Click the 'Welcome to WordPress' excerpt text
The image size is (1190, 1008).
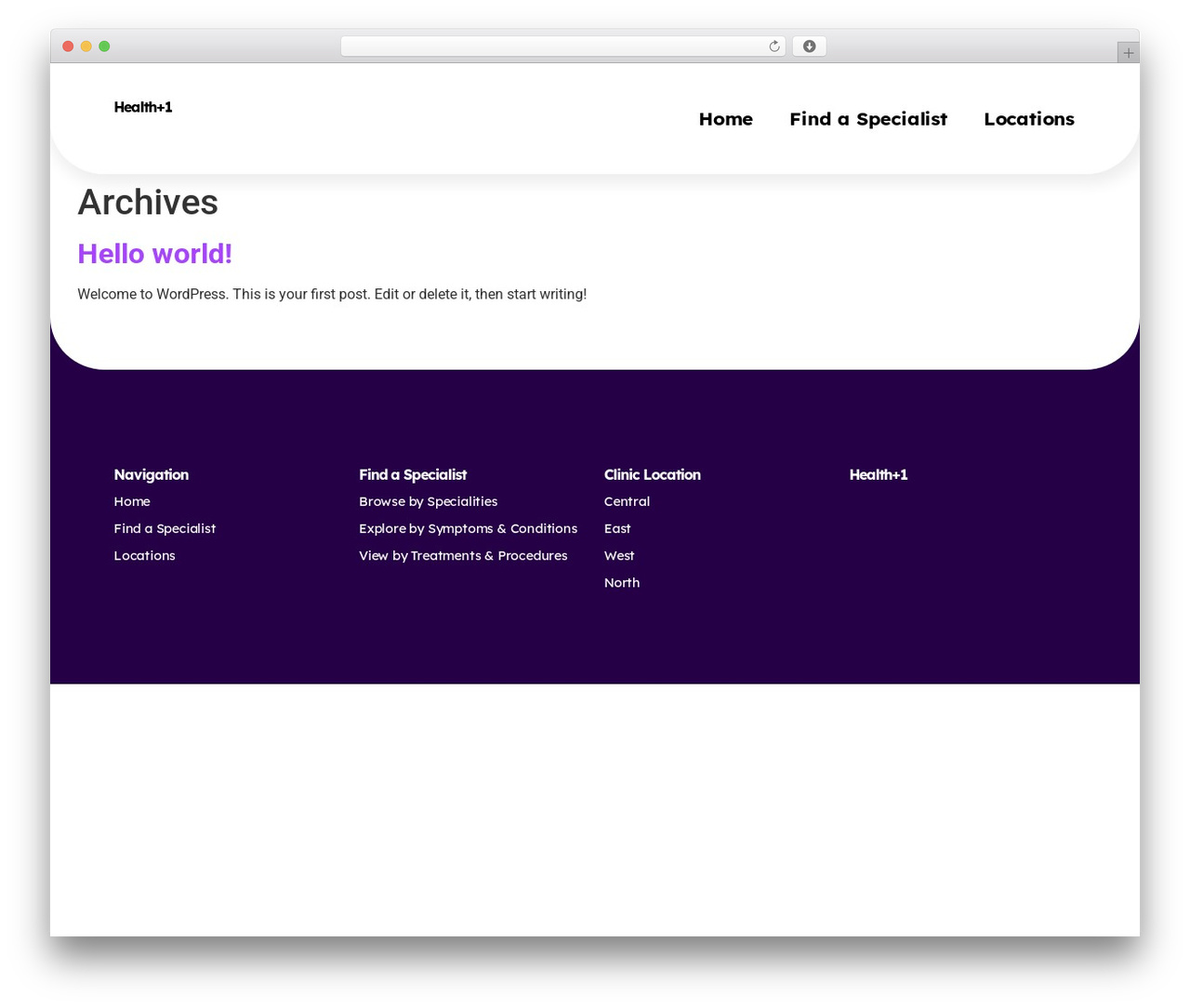coord(332,294)
